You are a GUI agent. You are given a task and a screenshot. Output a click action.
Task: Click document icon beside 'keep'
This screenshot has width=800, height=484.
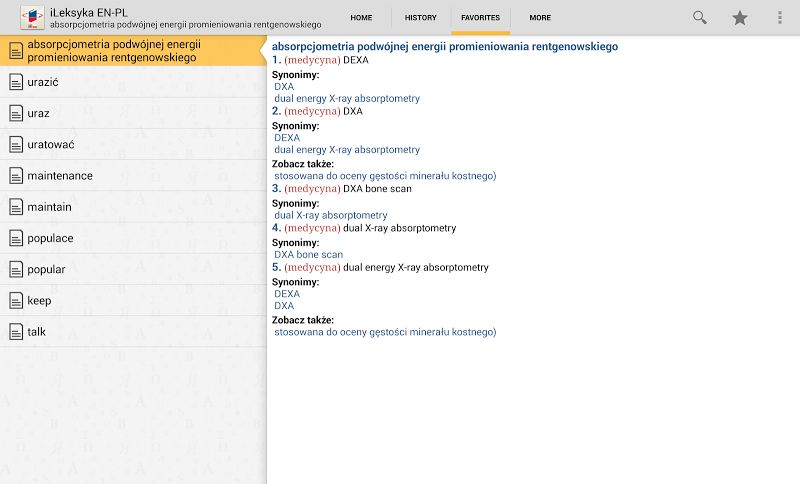(x=15, y=301)
